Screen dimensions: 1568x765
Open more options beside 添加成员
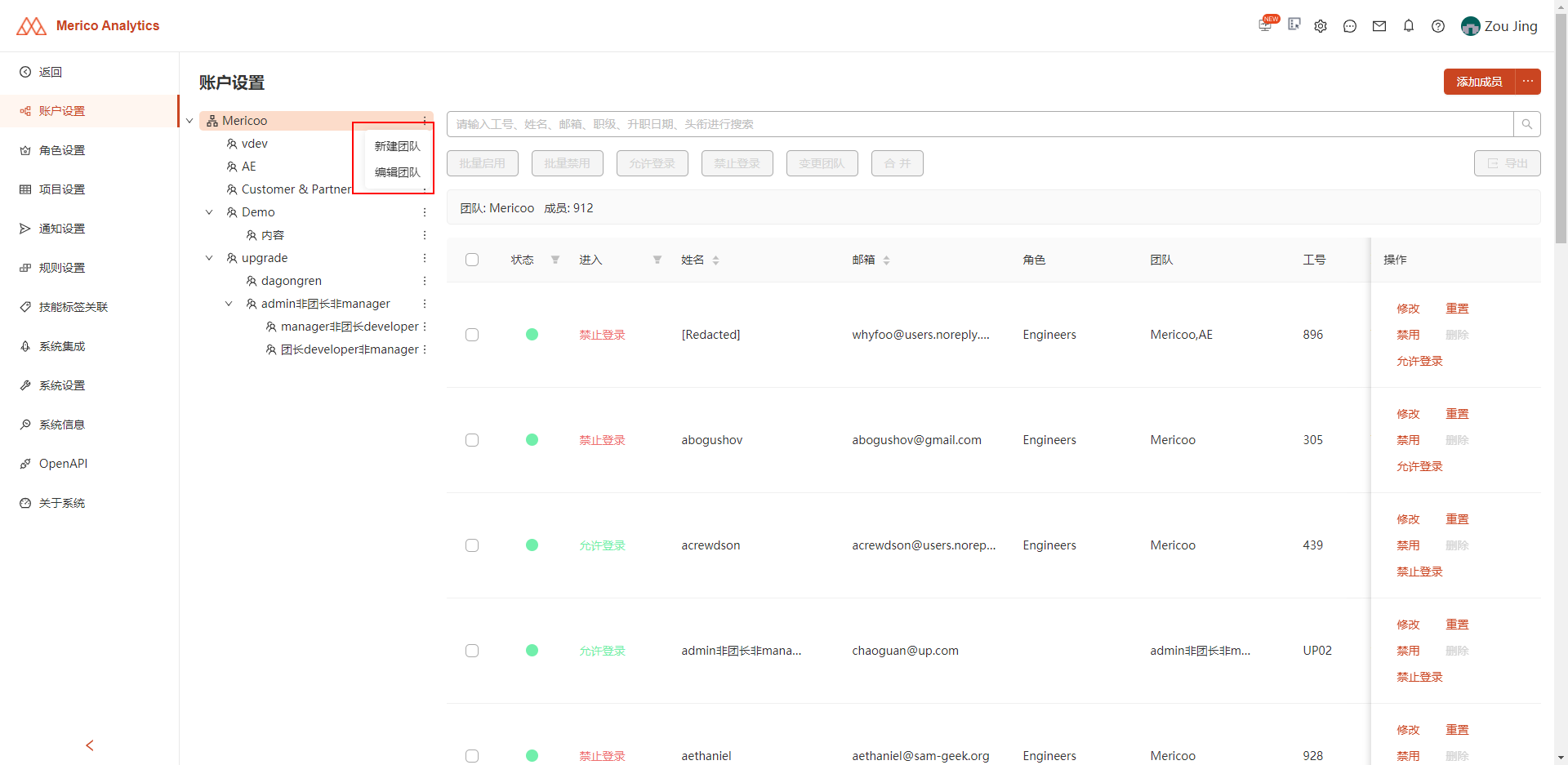1528,82
